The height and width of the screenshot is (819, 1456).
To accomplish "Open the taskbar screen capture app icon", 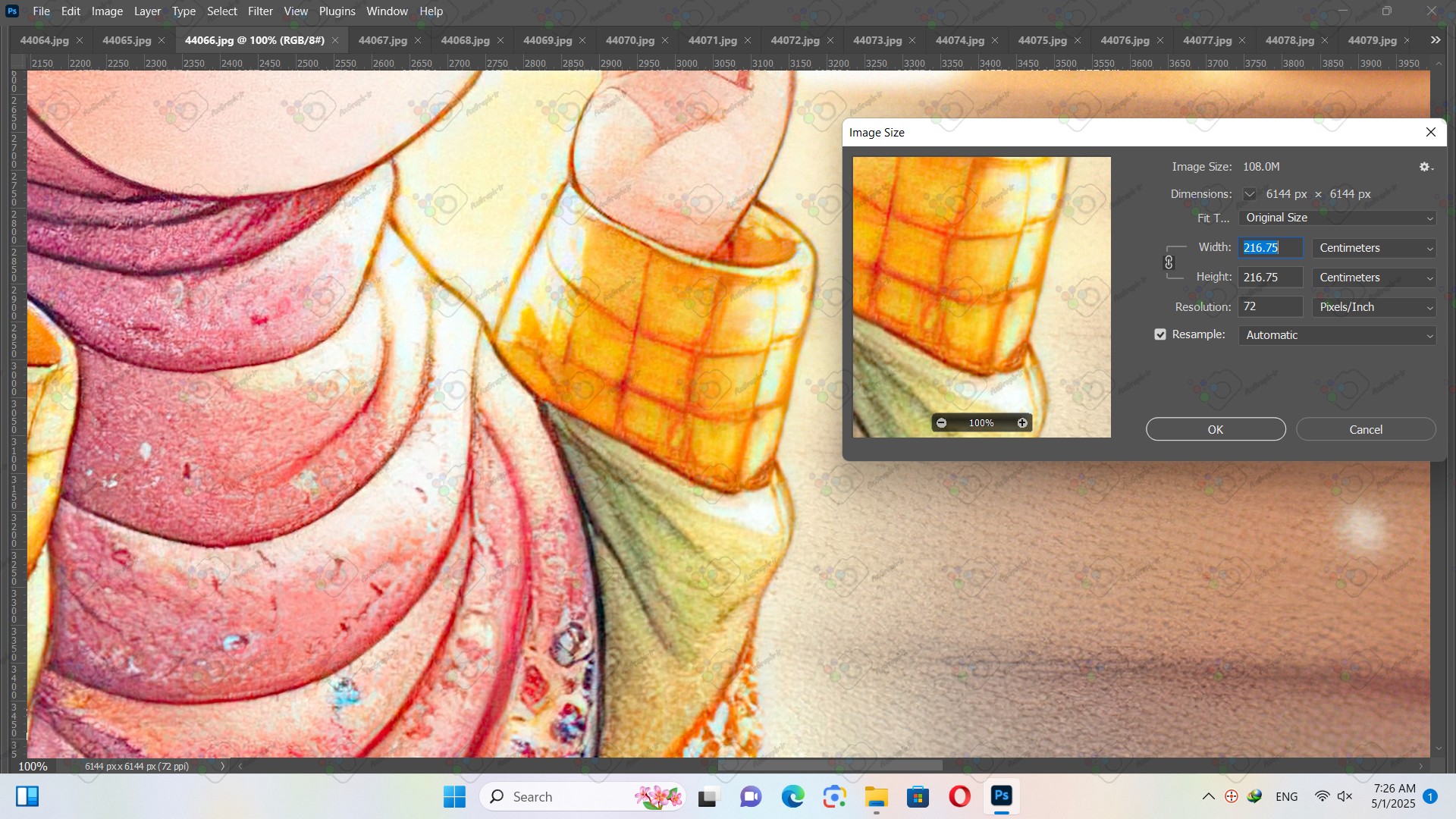I will tap(835, 796).
